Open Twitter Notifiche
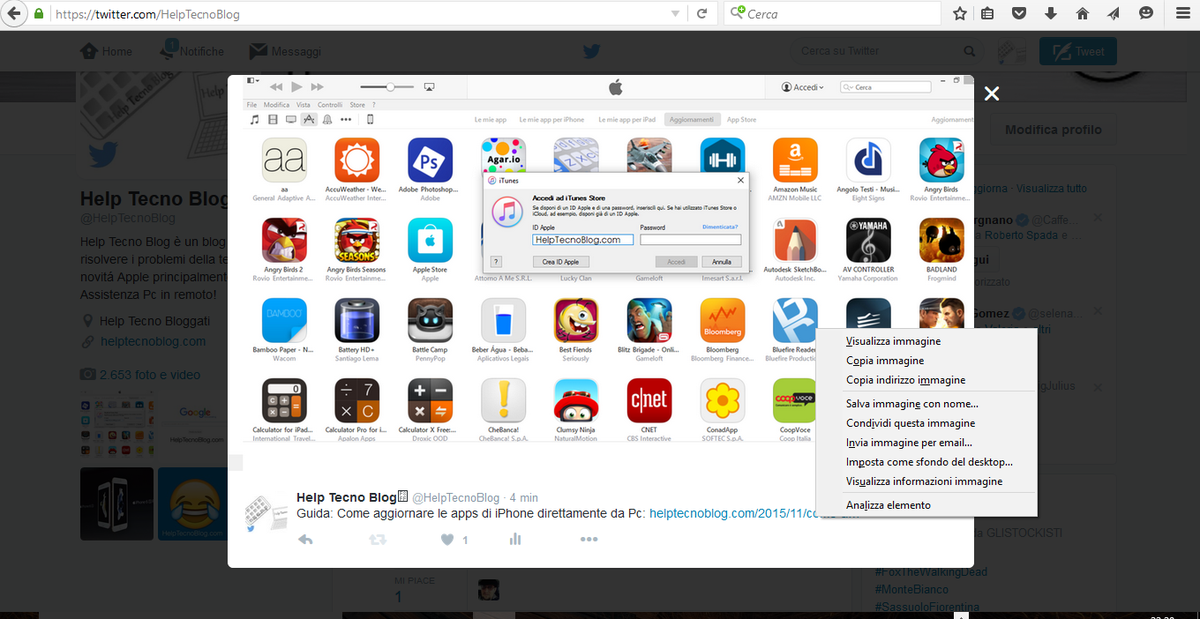Screen dimensions: 1200x619 (191, 51)
